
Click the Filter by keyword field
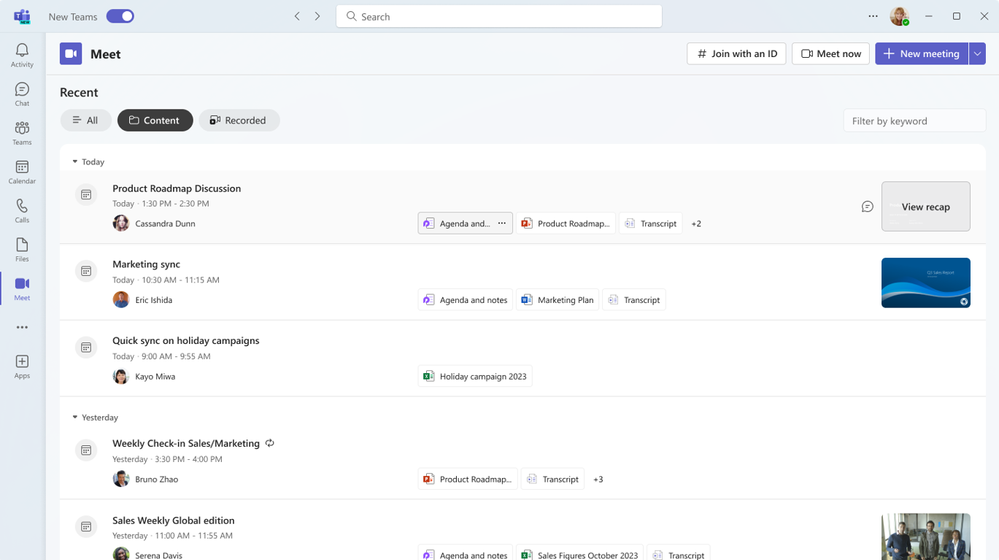pos(914,121)
